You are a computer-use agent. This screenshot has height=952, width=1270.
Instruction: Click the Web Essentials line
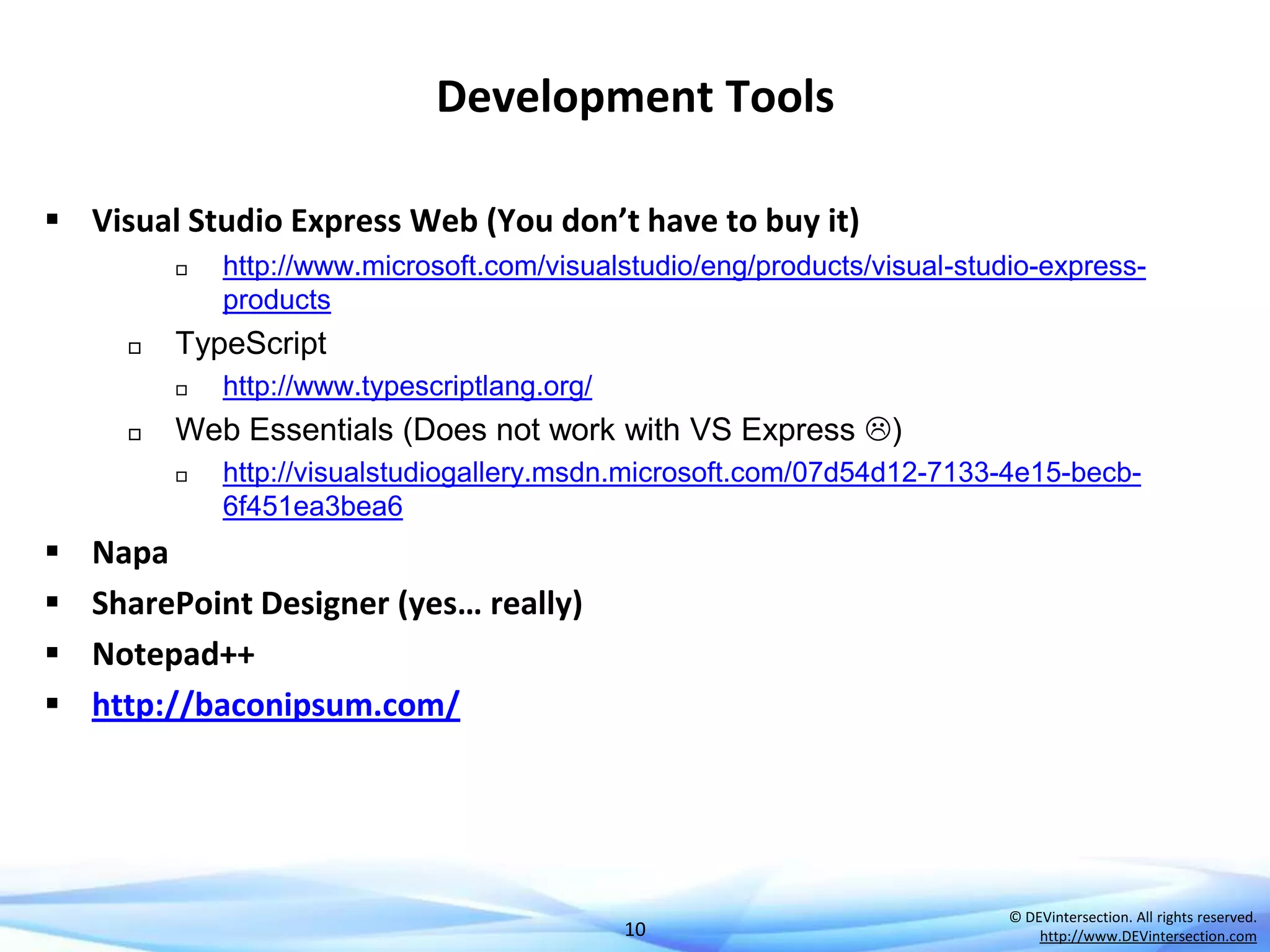pyautogui.click(x=538, y=430)
